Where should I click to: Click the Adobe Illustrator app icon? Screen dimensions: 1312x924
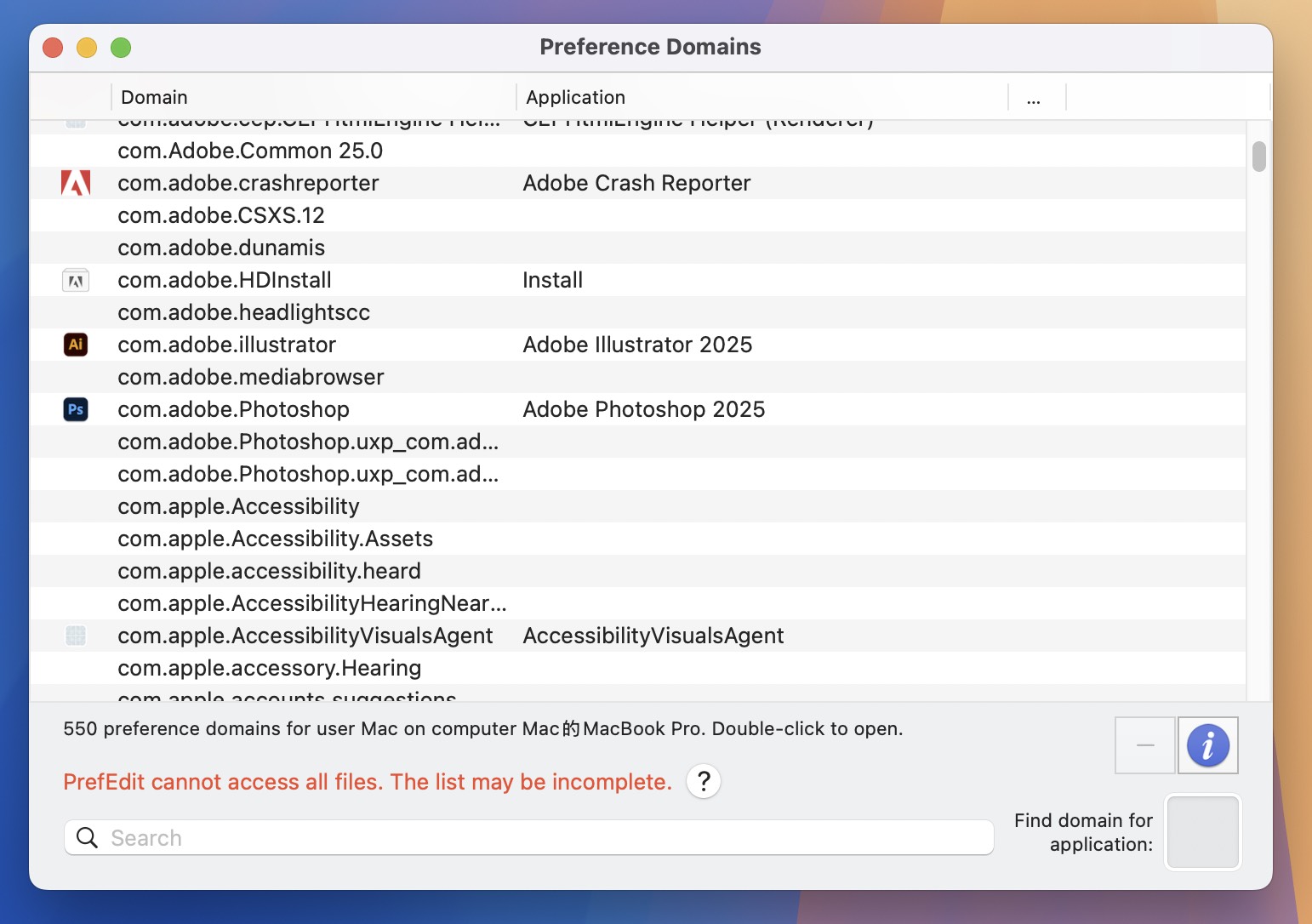(76, 345)
